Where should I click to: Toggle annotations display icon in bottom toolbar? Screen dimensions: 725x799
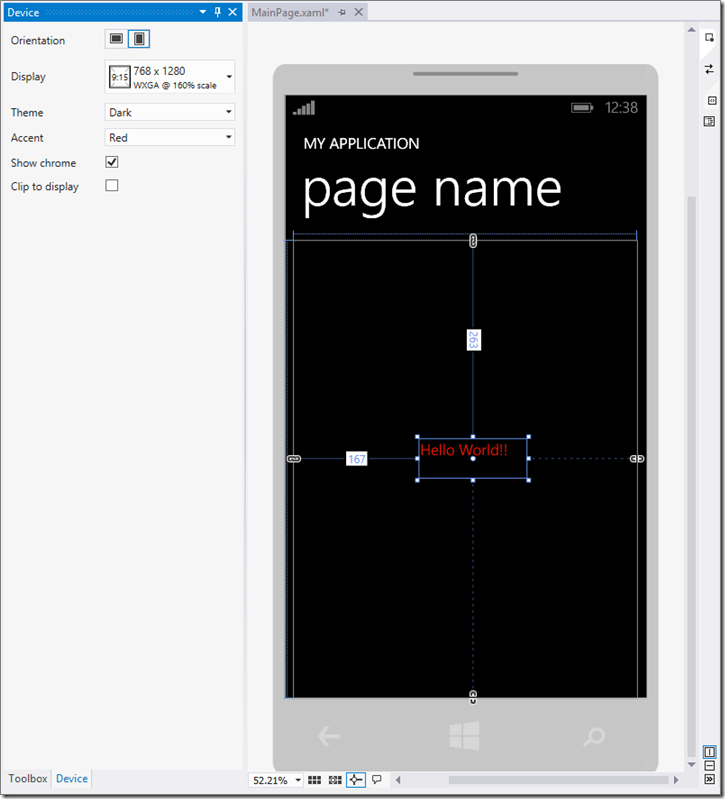coord(377,780)
